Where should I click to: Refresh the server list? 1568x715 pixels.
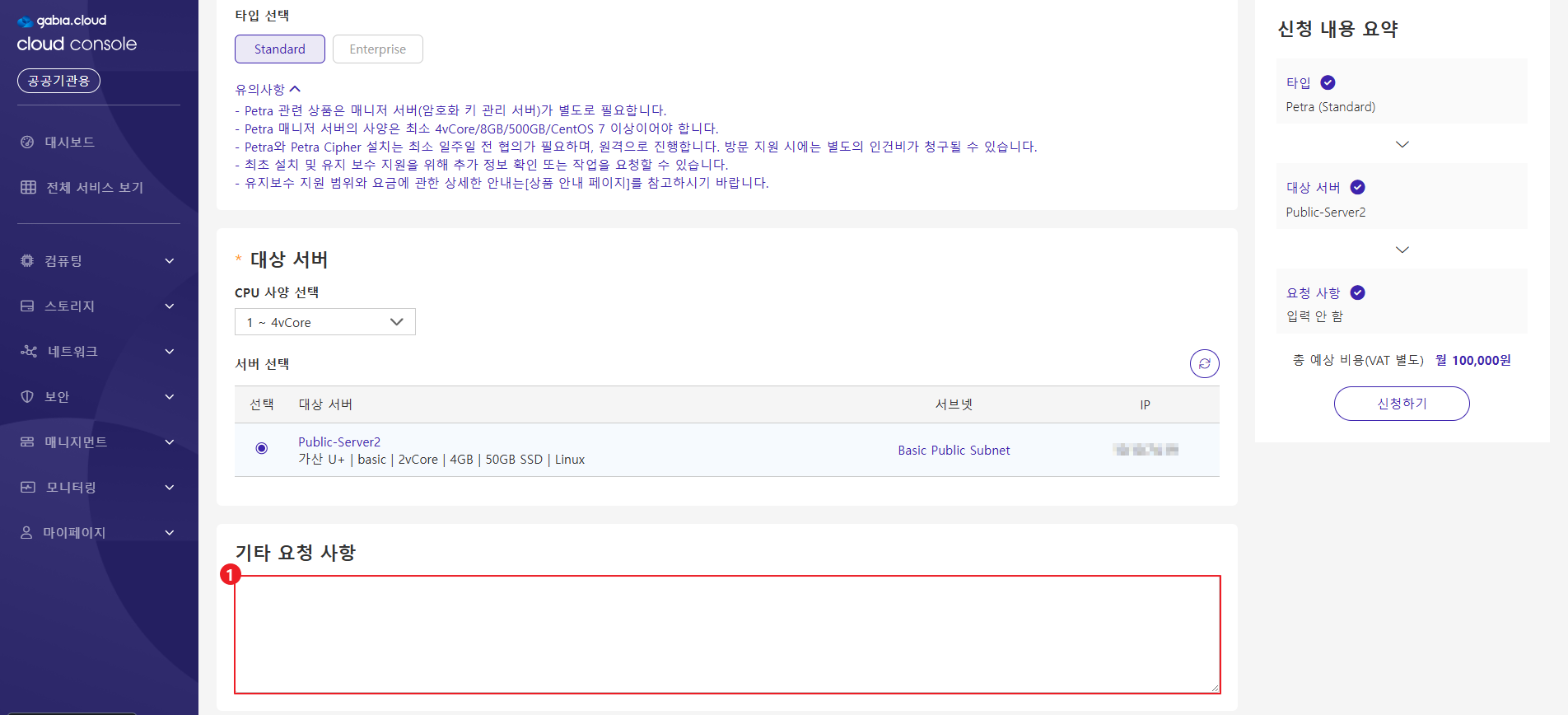click(1205, 363)
